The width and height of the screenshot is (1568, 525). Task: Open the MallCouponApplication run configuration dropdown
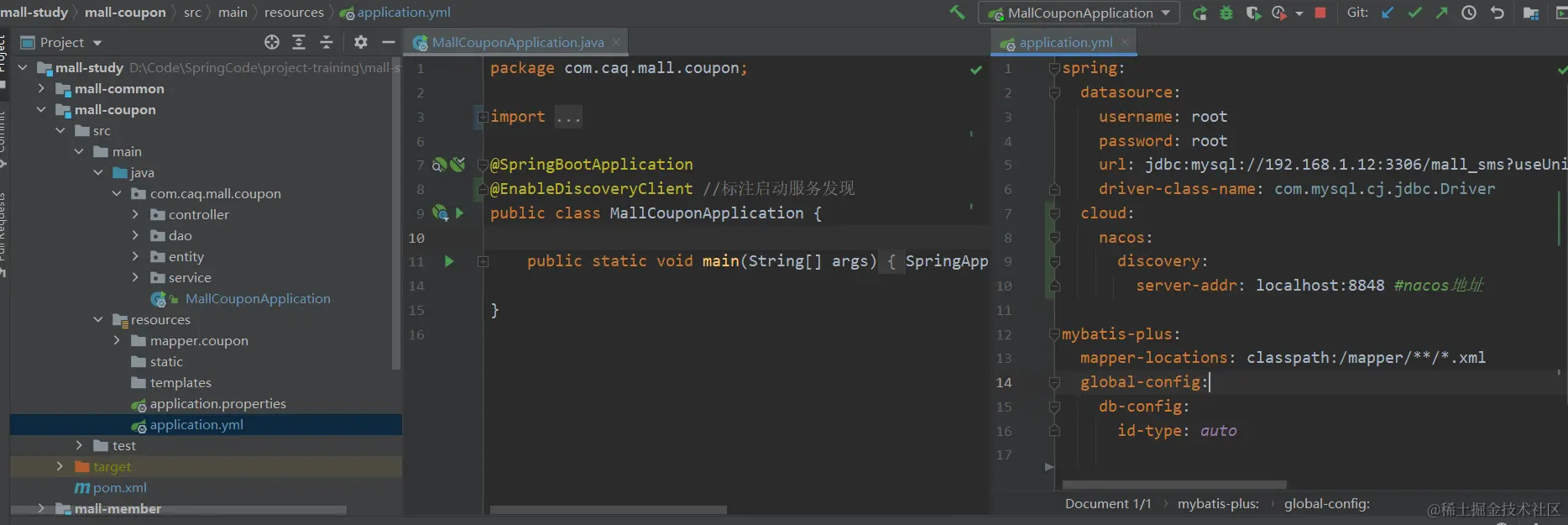tap(1079, 13)
